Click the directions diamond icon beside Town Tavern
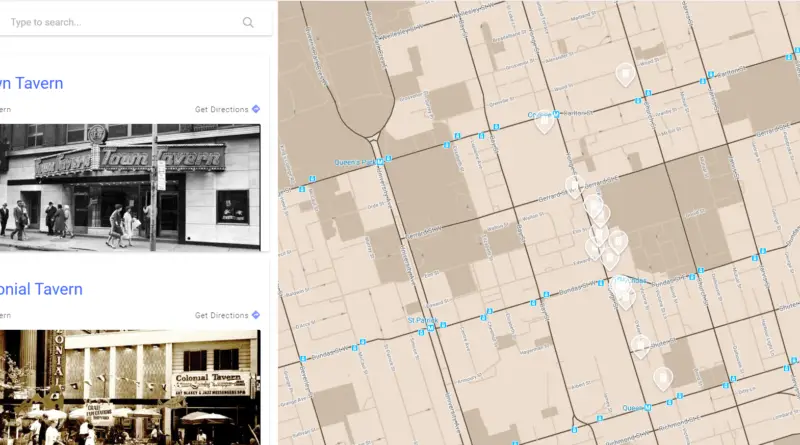This screenshot has height=445, width=800. tap(256, 109)
